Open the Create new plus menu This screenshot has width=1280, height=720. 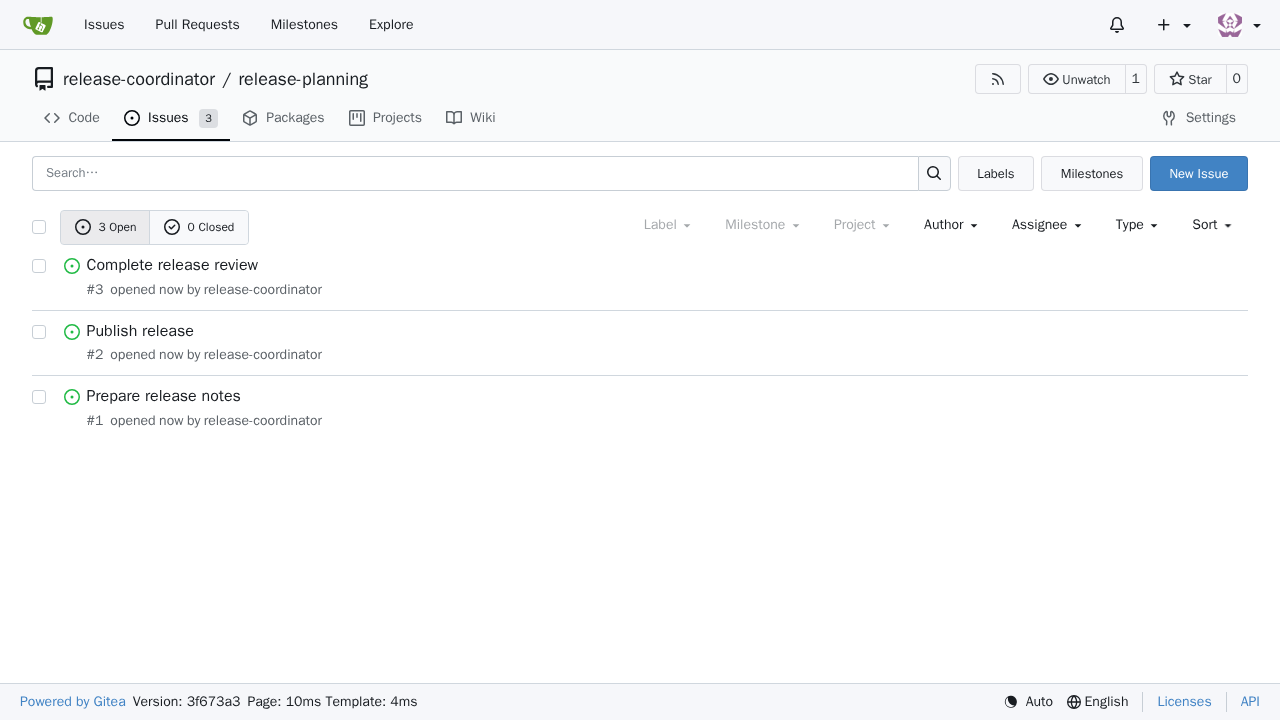[x=1174, y=25]
